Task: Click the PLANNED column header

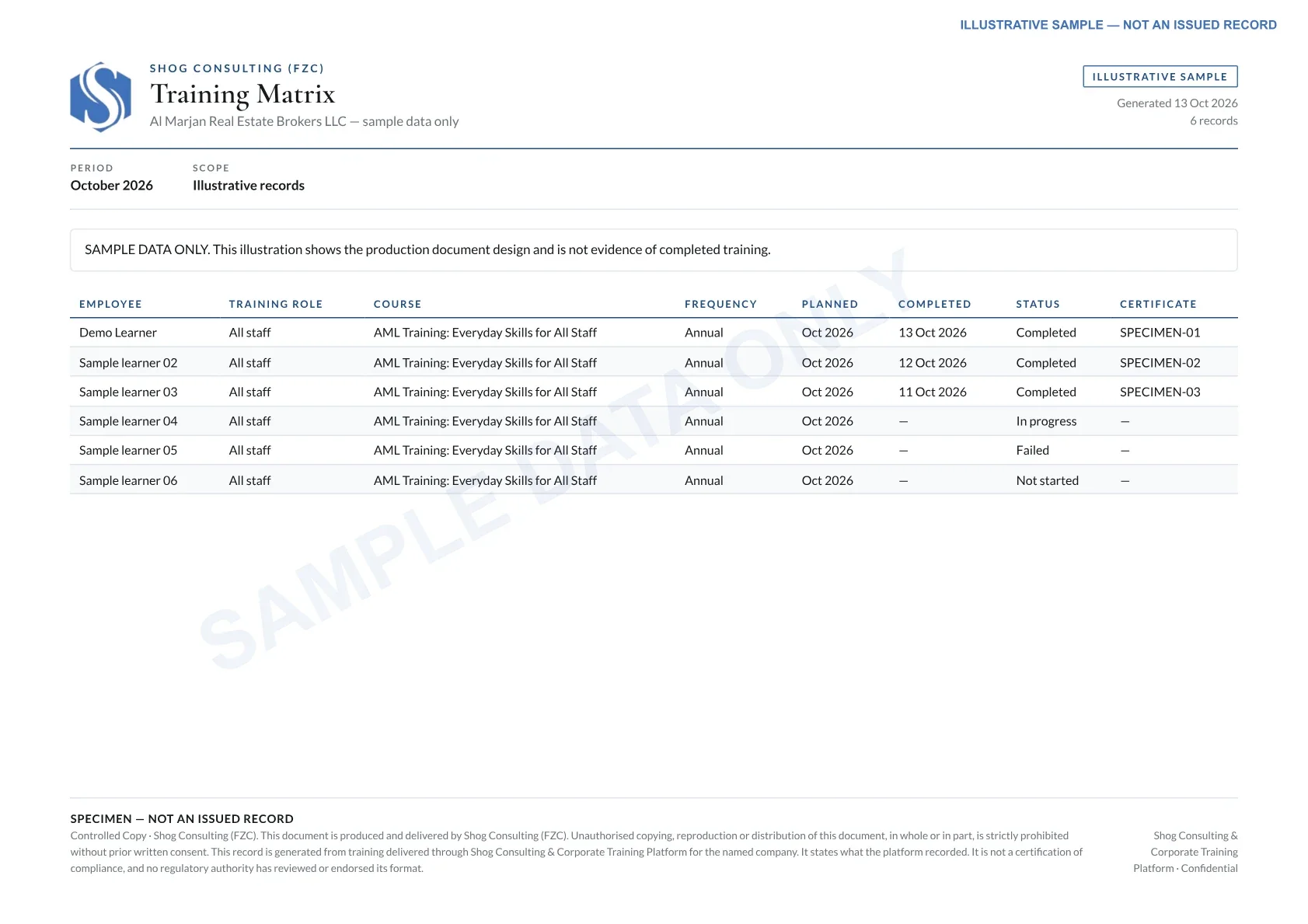Action: coord(830,304)
